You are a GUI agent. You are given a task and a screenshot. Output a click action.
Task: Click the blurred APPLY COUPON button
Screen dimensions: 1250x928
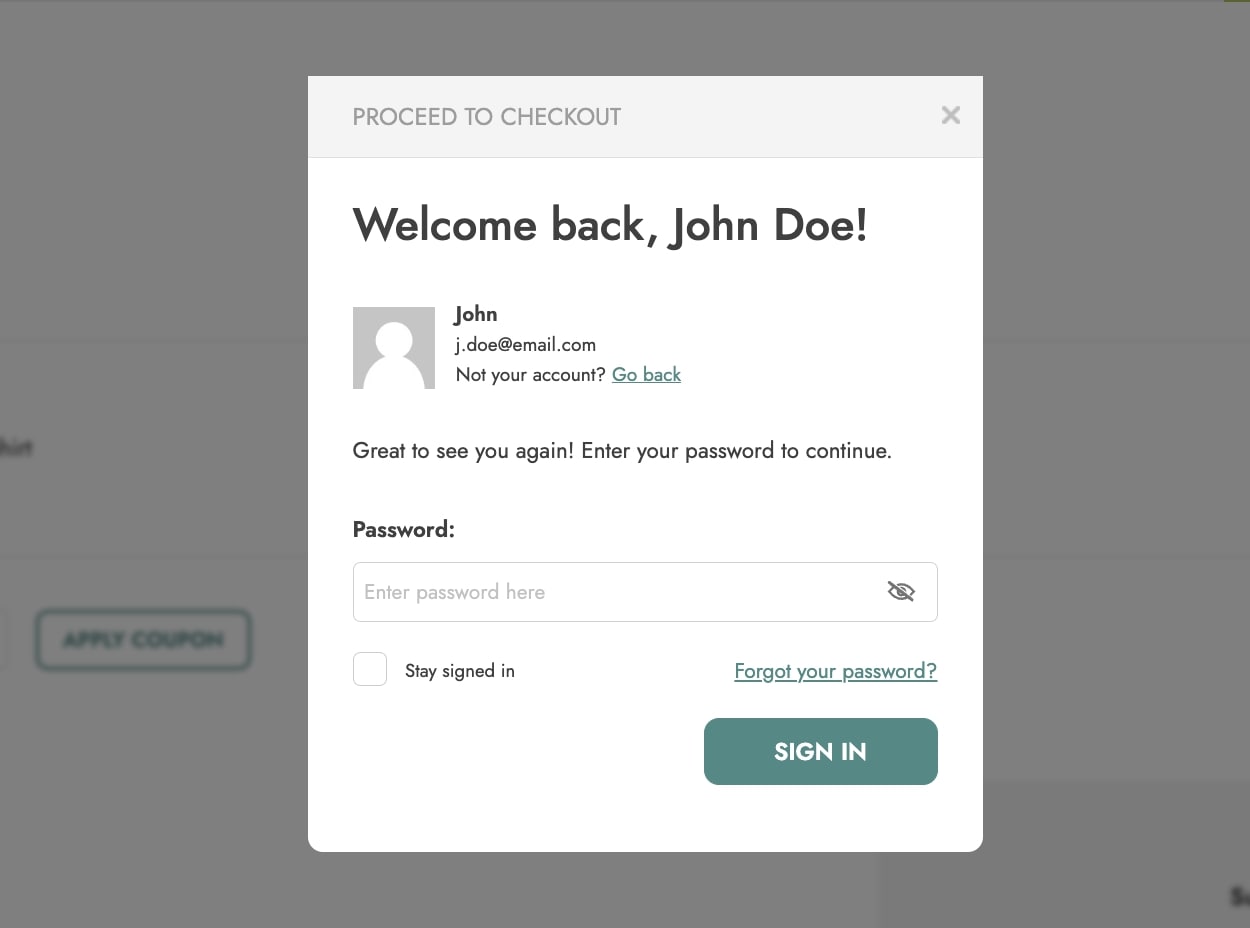[x=143, y=640]
